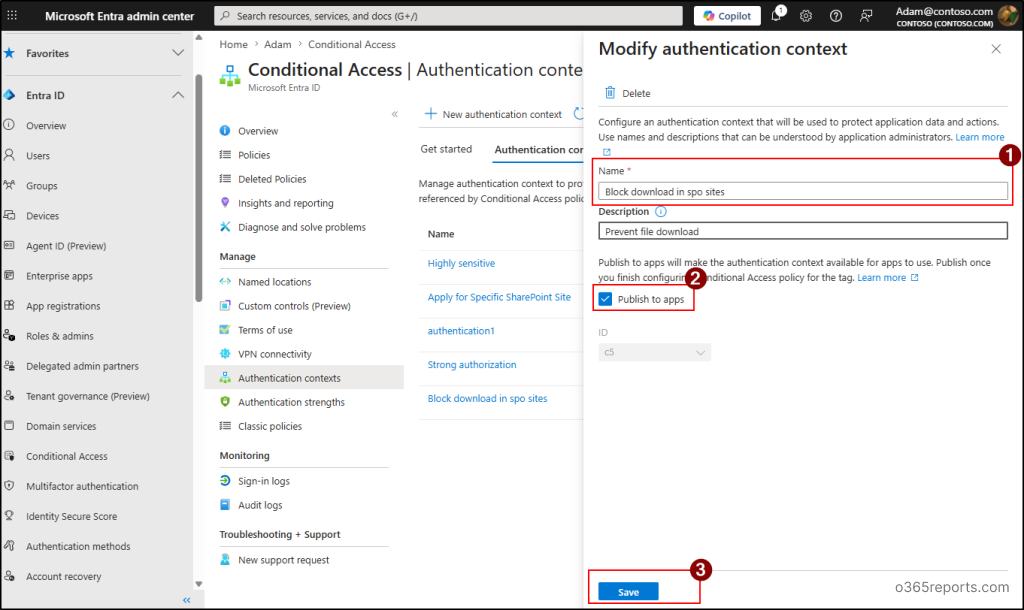Select Authentication contexts menu item
The height and width of the screenshot is (610, 1024).
[304, 377]
